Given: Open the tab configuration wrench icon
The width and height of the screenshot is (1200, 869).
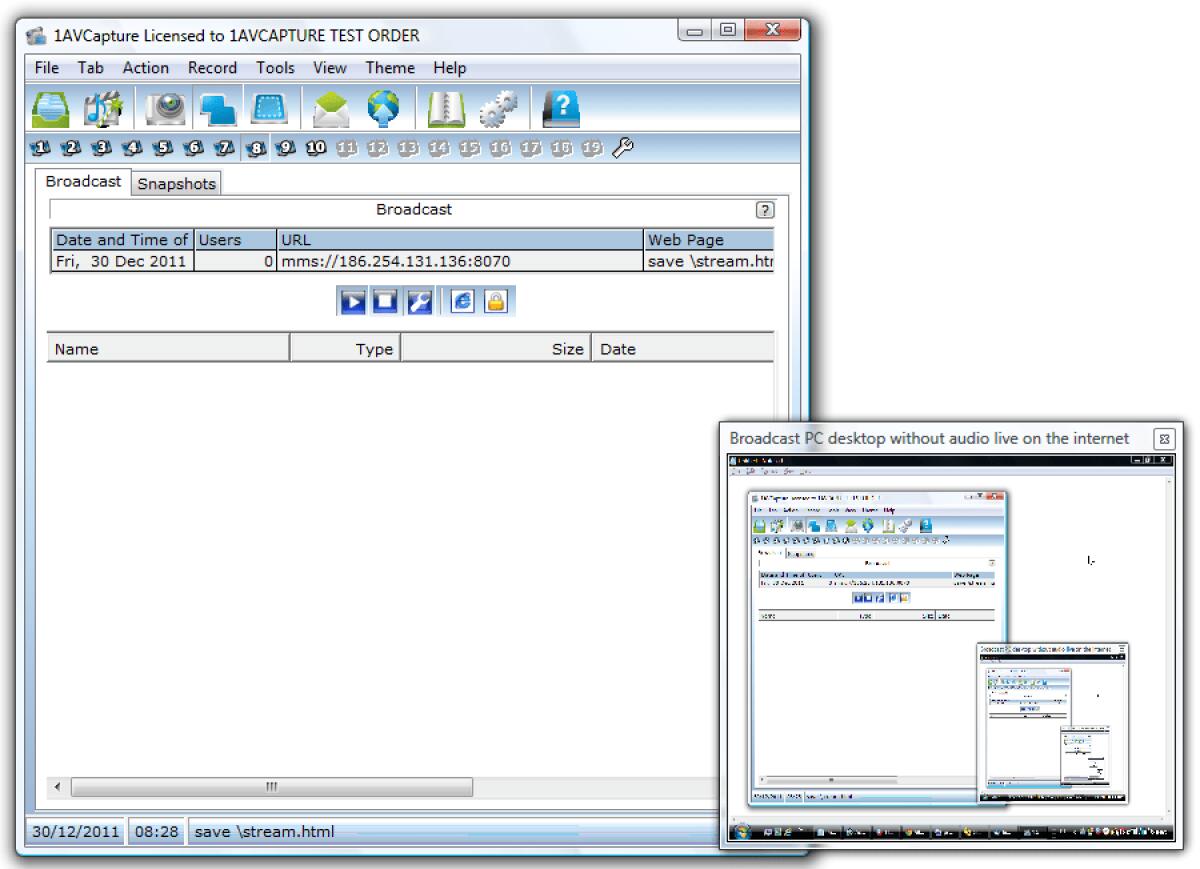Looking at the screenshot, I should click(621, 147).
